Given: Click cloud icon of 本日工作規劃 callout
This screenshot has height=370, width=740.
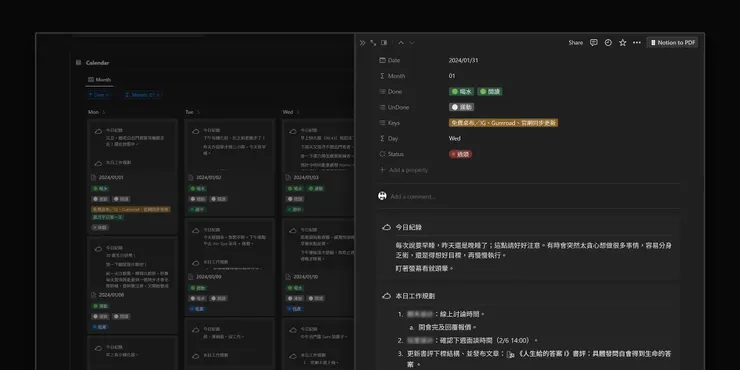Looking at the screenshot, I should 387,296.
